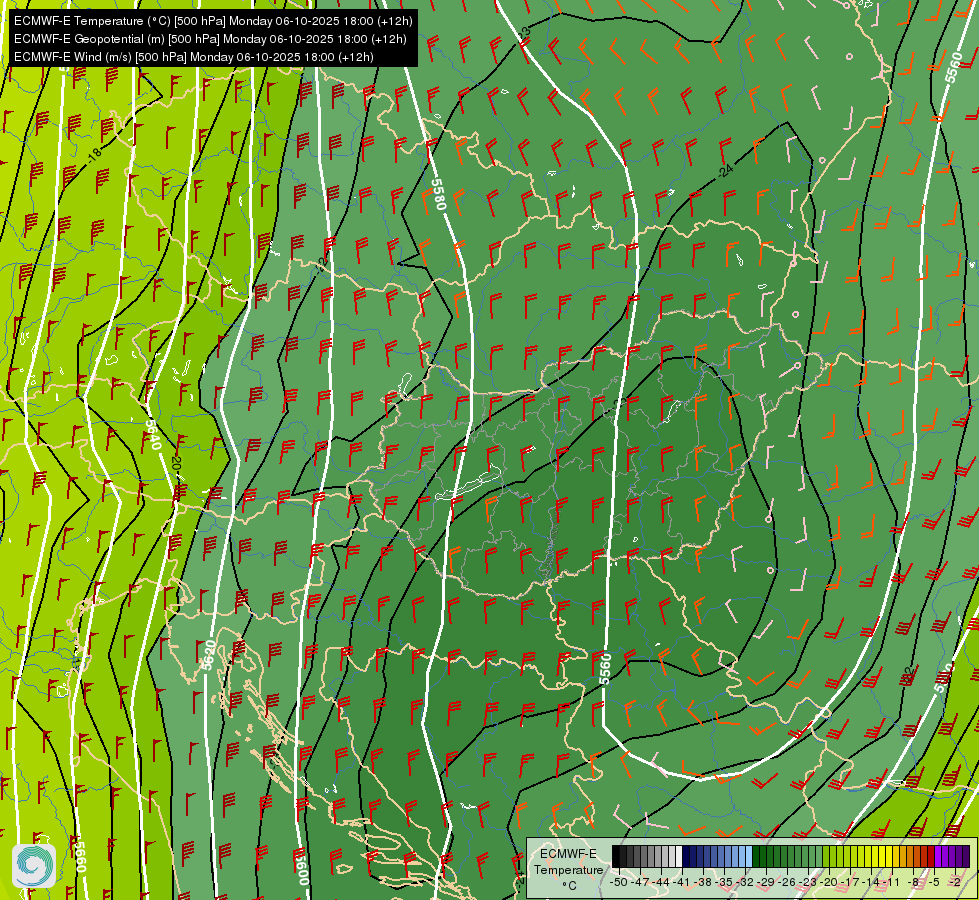This screenshot has width=979, height=900.
Task: Click the swirl logo icon
Action: point(34,866)
